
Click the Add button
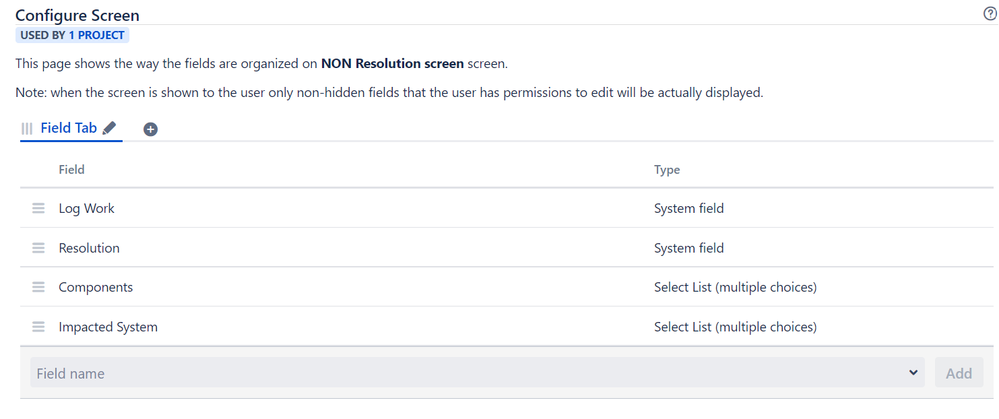click(959, 373)
